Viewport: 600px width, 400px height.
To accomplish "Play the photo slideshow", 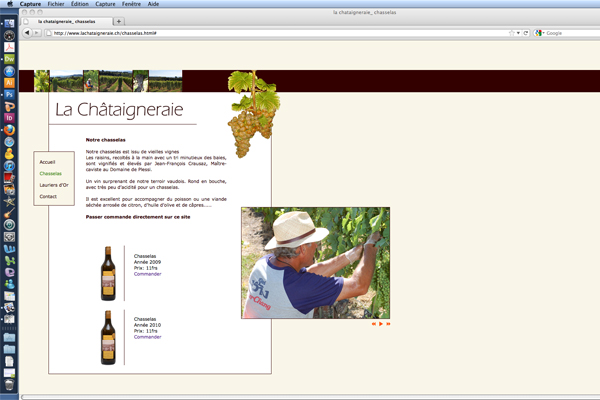I will pos(381,324).
